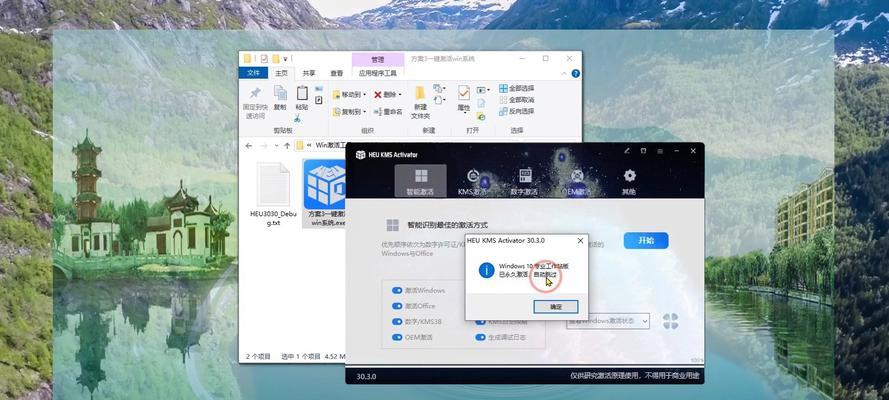Close the HEU KMS Activator 30.3.0 dialog
889x400 pixels.
pyautogui.click(x=580, y=241)
